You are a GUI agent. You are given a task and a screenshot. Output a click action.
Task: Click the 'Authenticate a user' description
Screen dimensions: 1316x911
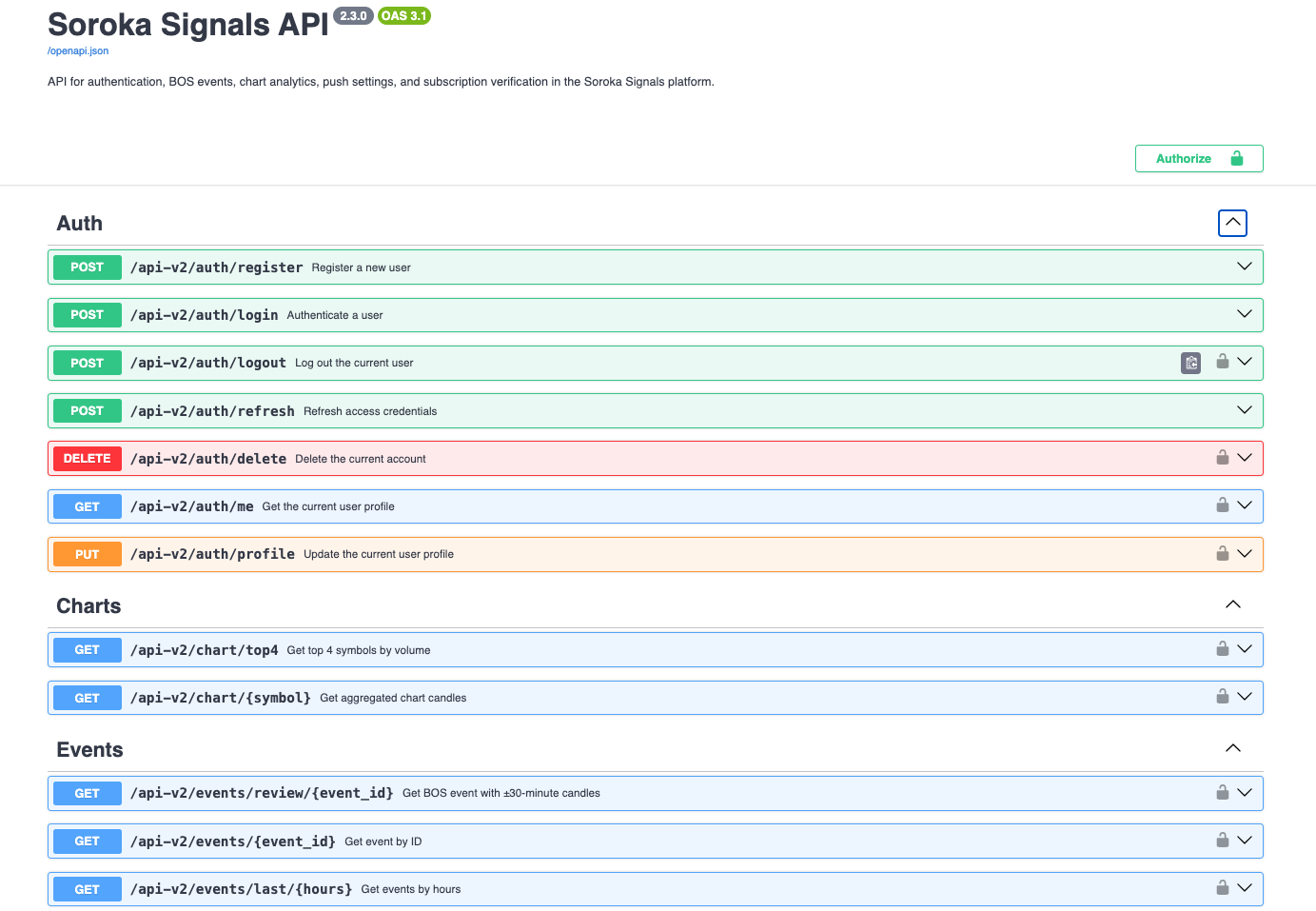pos(335,315)
